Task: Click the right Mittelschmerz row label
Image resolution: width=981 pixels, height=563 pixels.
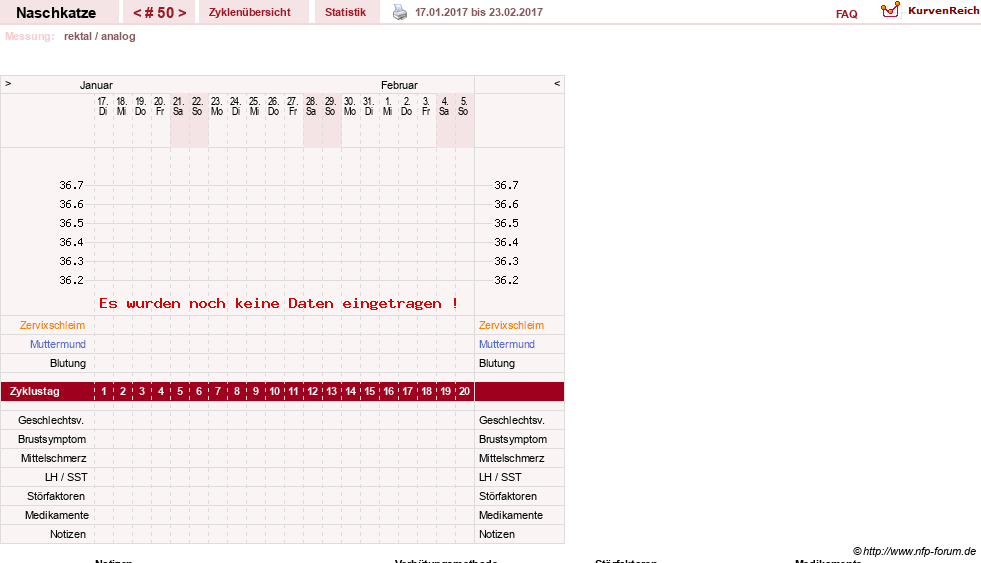Action: tap(512, 459)
